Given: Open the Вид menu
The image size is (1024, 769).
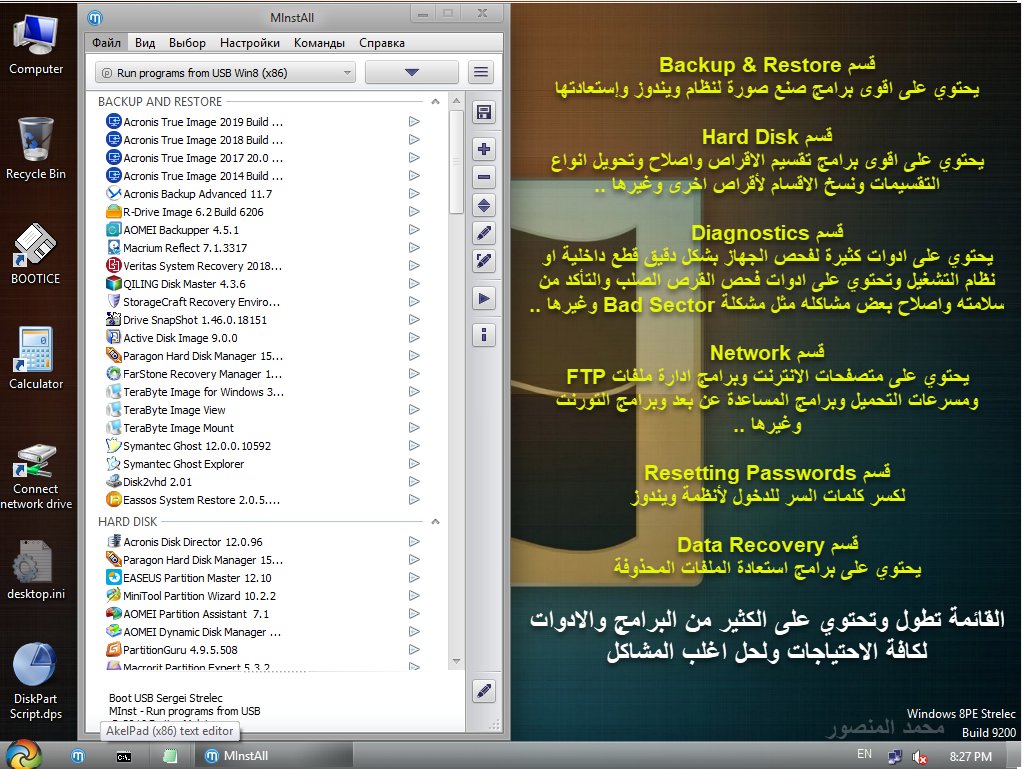Looking at the screenshot, I should click(x=145, y=42).
